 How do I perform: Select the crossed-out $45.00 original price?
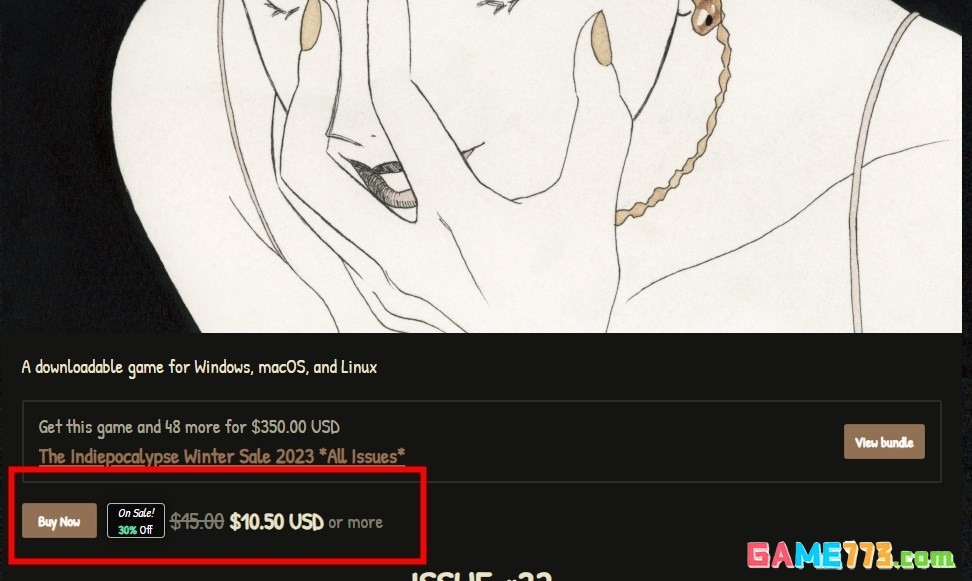197,521
